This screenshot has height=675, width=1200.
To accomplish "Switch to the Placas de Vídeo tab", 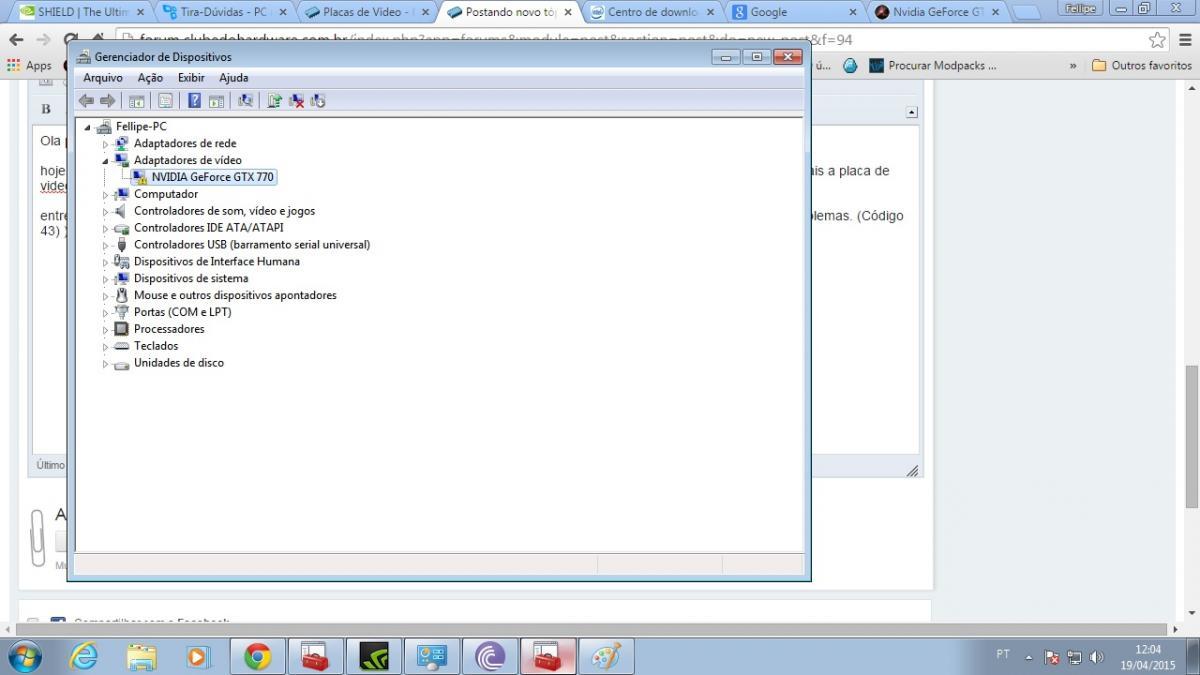I will pyautogui.click(x=367, y=12).
